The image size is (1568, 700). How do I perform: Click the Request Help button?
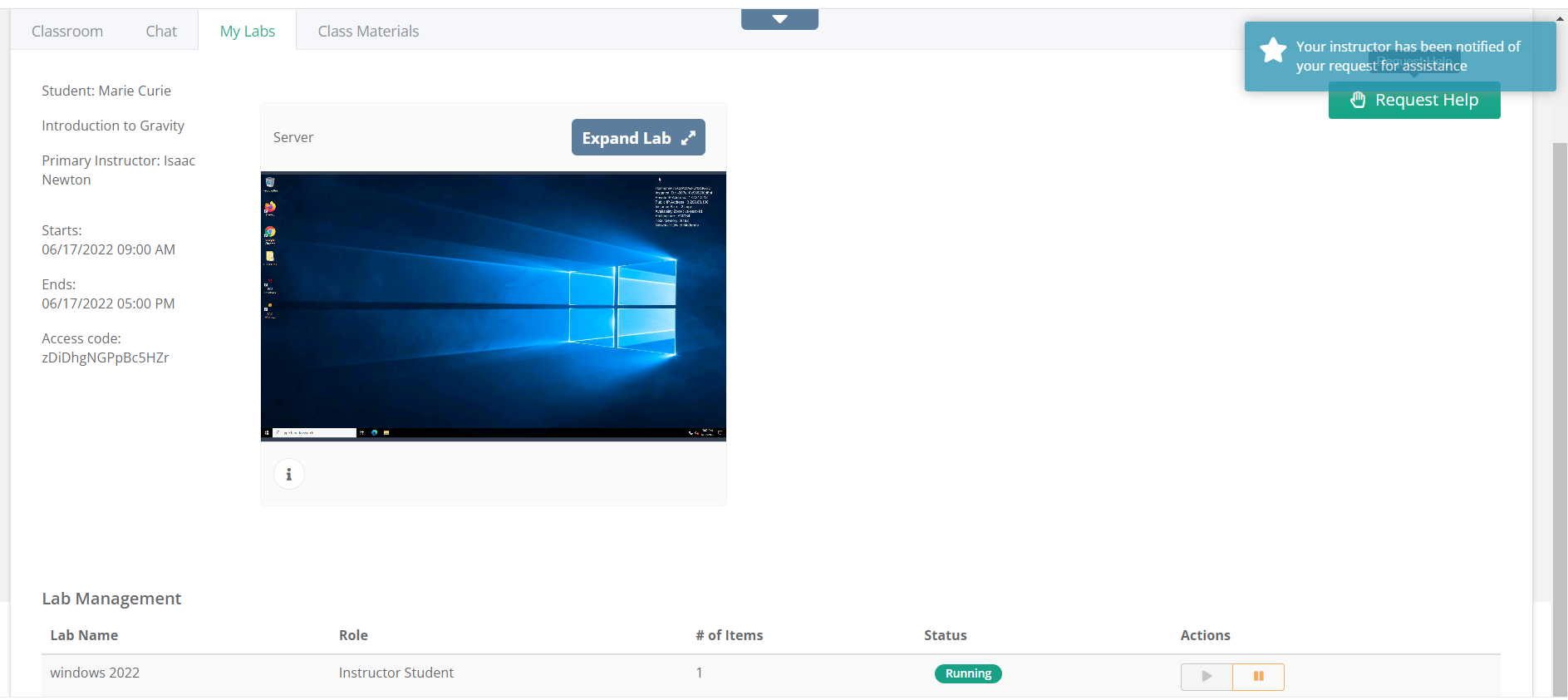pyautogui.click(x=1414, y=101)
